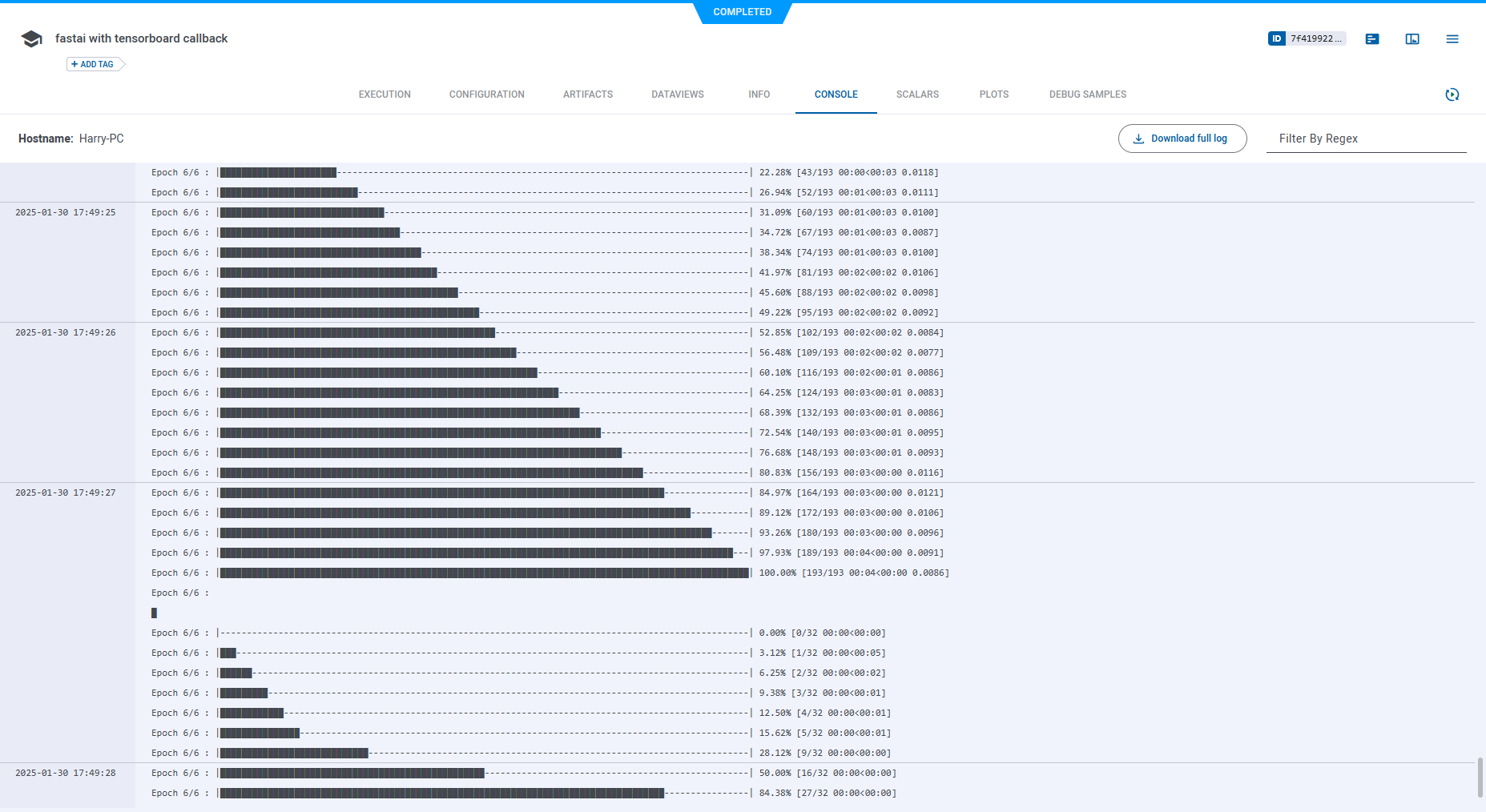Focus the Filter By Regex field
The height and width of the screenshot is (812, 1486).
pos(1365,139)
